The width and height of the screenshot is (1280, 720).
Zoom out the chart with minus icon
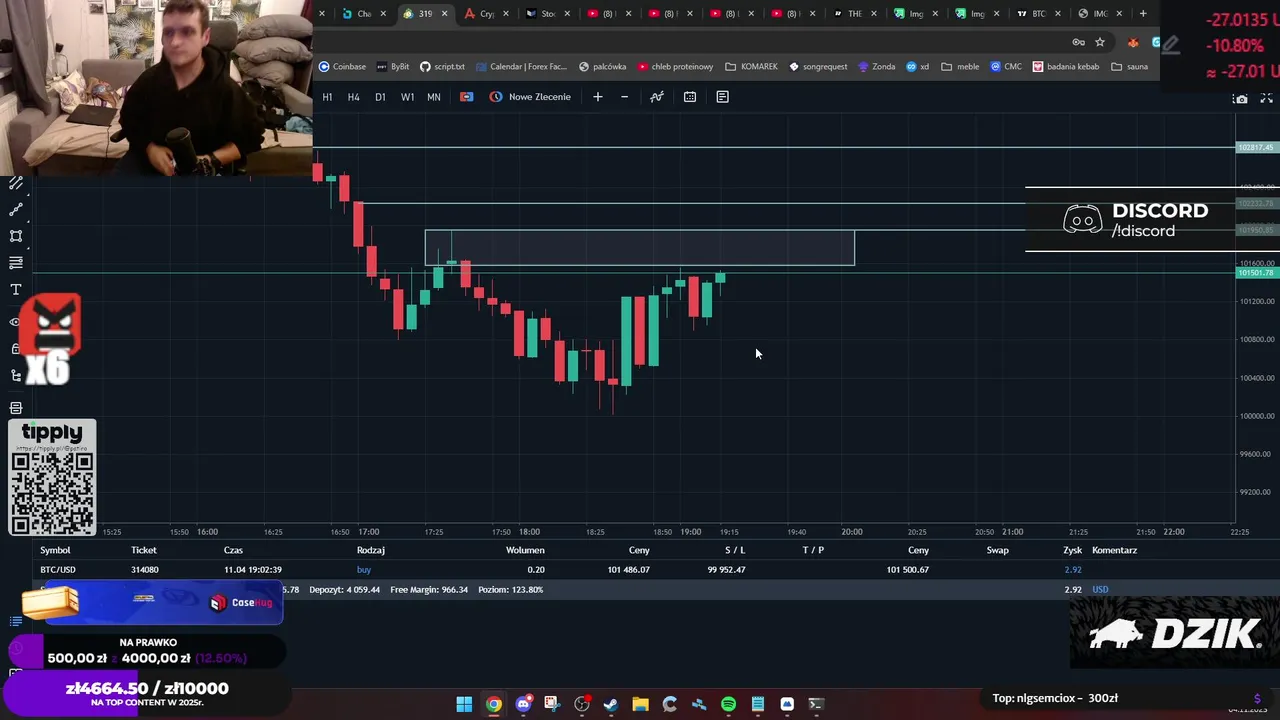coord(625,97)
